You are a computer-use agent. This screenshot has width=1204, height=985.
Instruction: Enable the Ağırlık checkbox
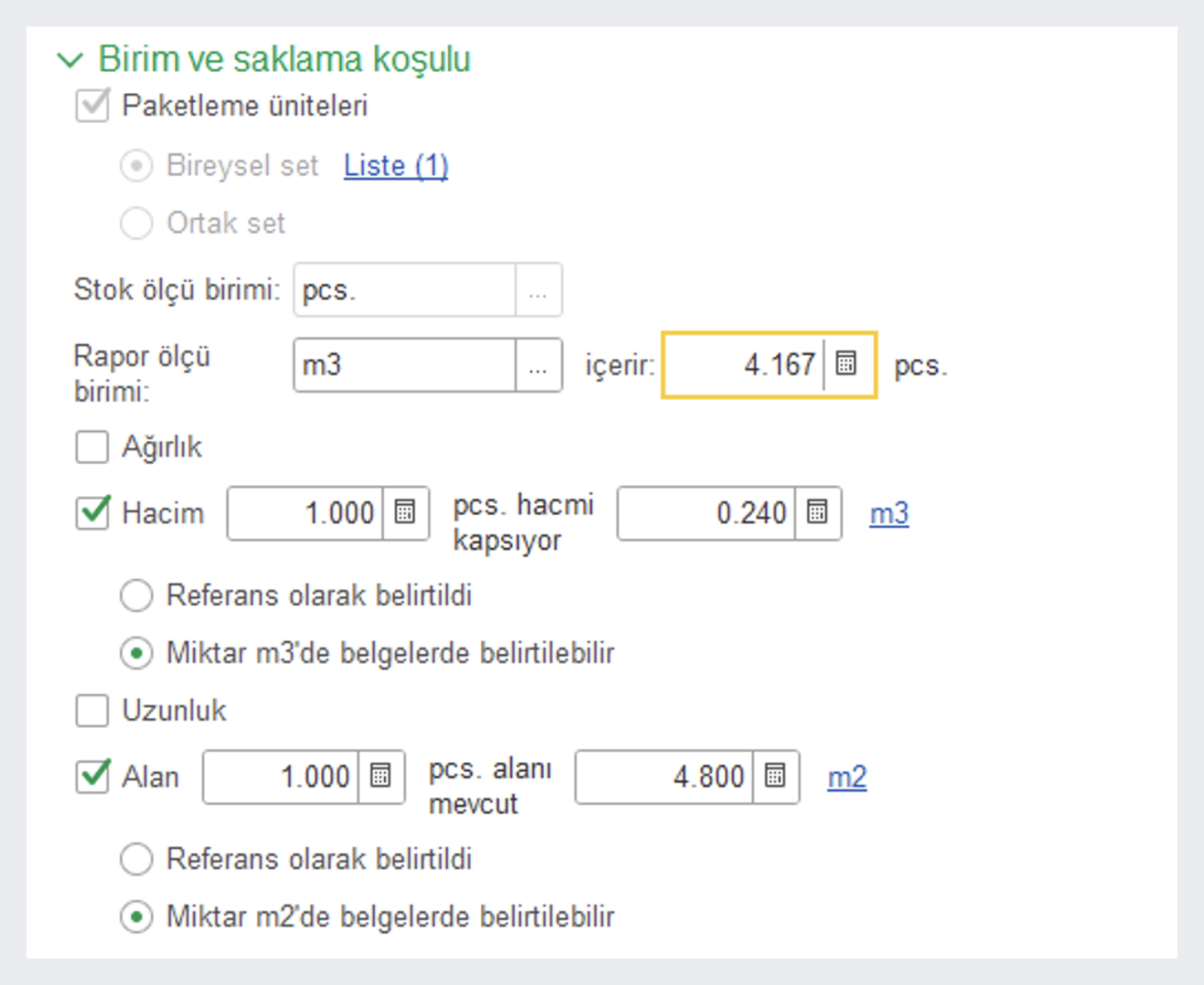click(92, 447)
